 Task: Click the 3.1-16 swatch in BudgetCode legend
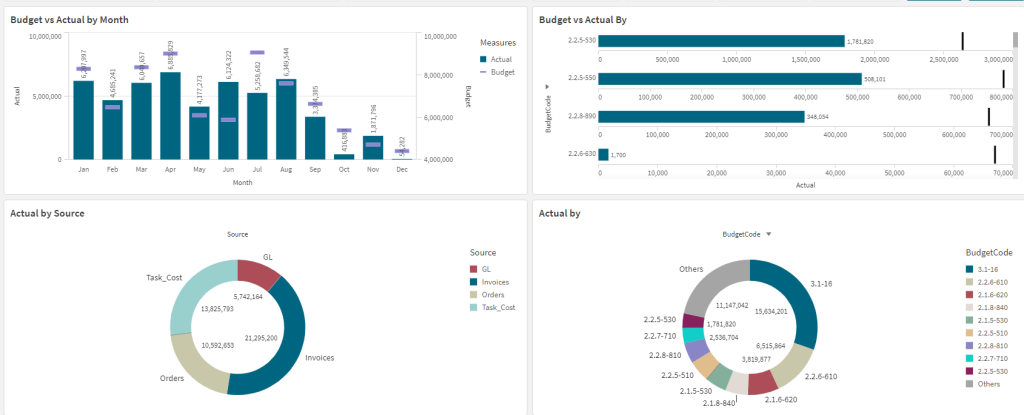(x=968, y=269)
